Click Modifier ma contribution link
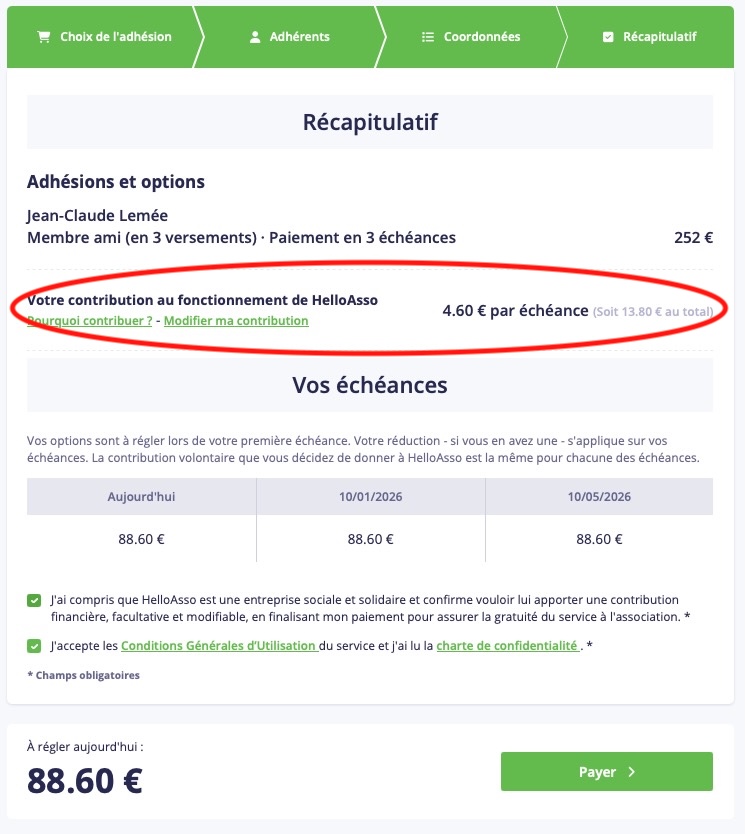This screenshot has width=745, height=834. [236, 321]
